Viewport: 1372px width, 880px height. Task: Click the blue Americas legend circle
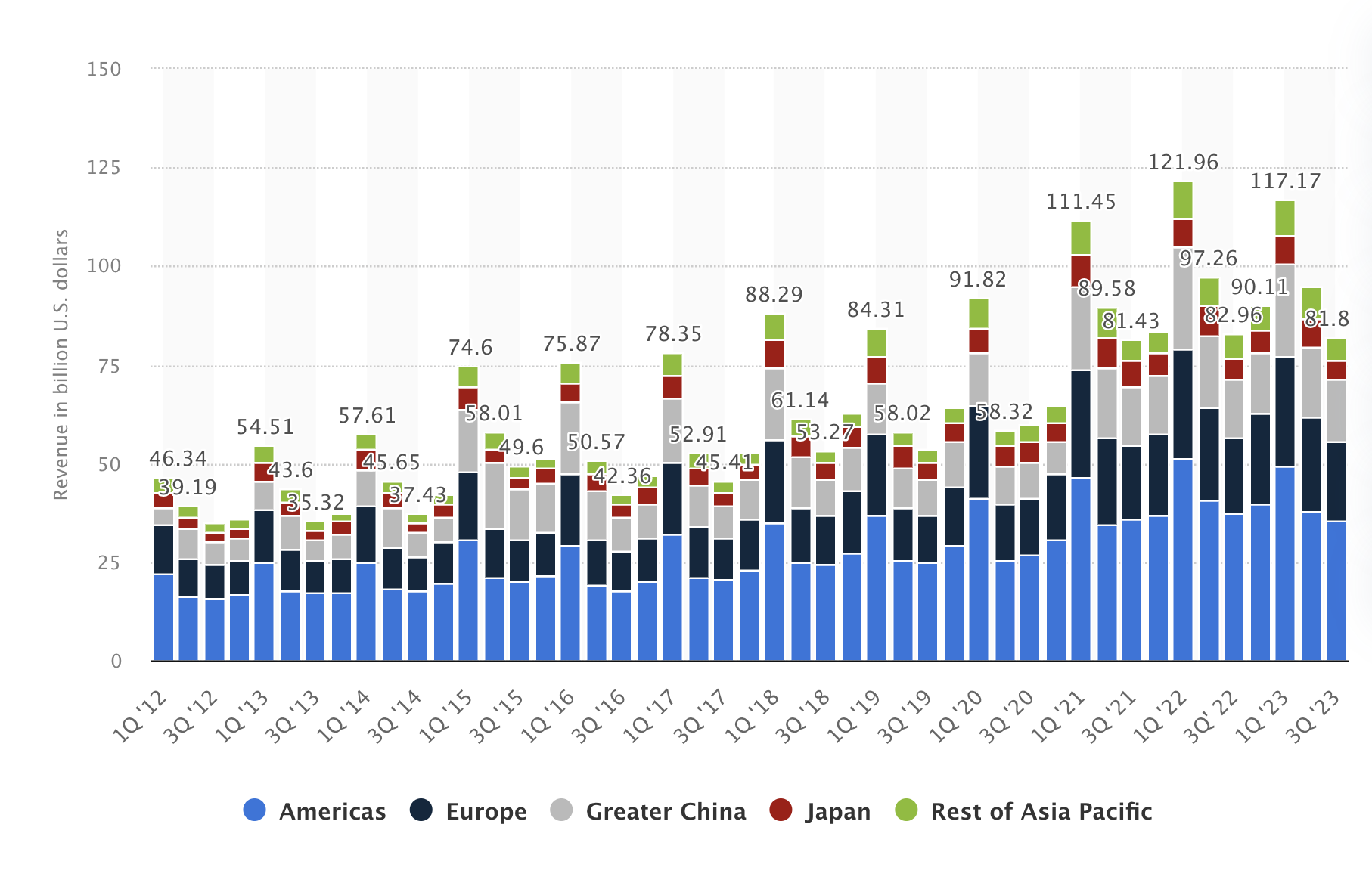pyautogui.click(x=255, y=810)
